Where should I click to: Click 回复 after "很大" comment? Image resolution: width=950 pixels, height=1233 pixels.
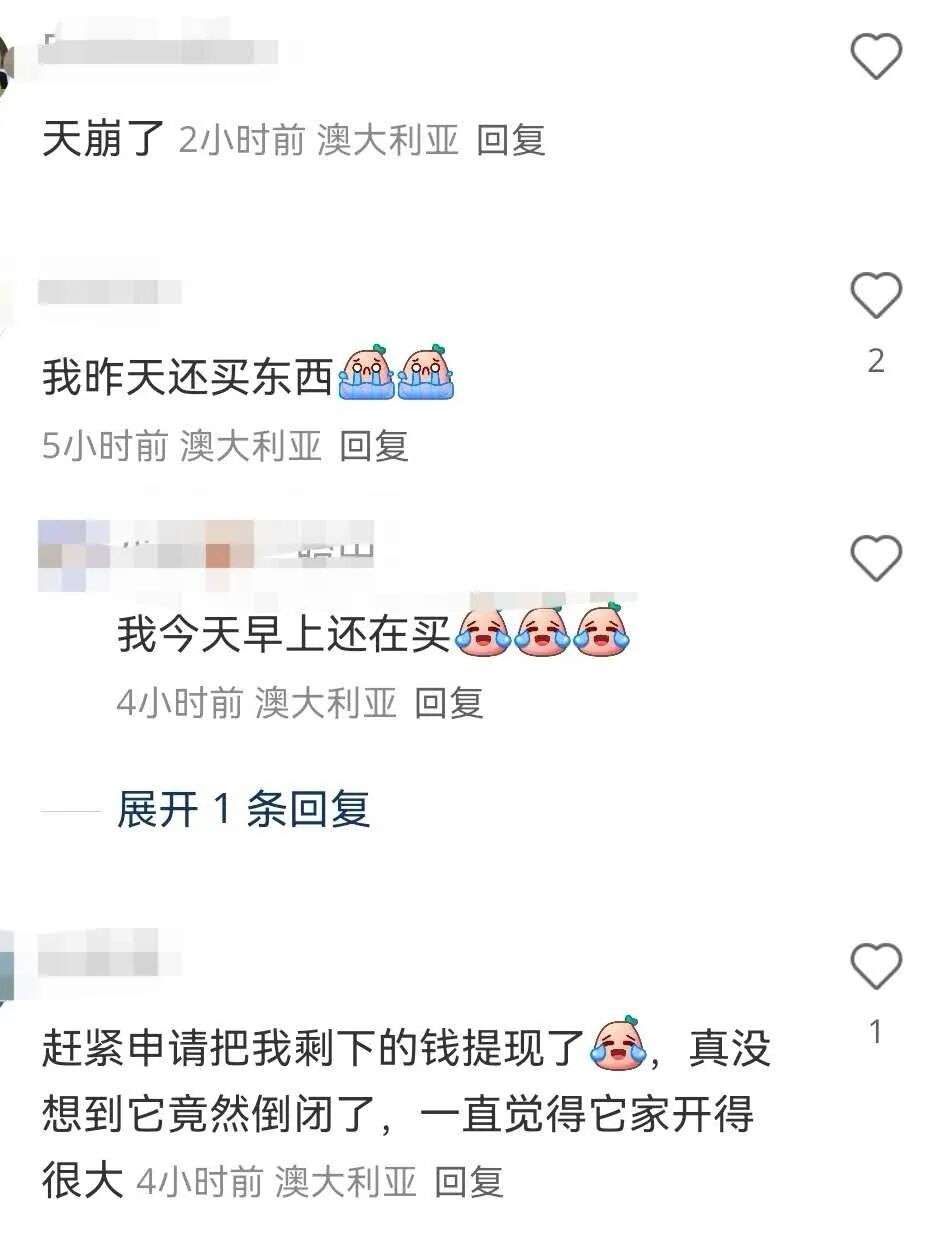pyautogui.click(x=469, y=1182)
